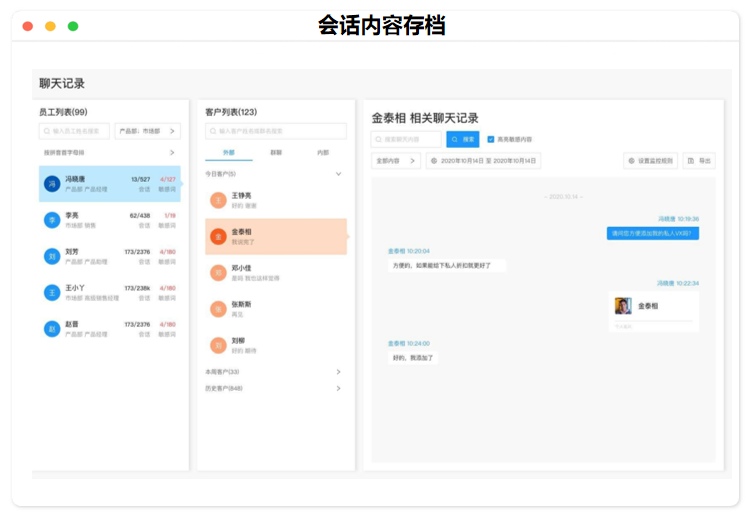Click 李亮's avatar in employee list
Screen dimensions: 747x514
(x=51, y=220)
